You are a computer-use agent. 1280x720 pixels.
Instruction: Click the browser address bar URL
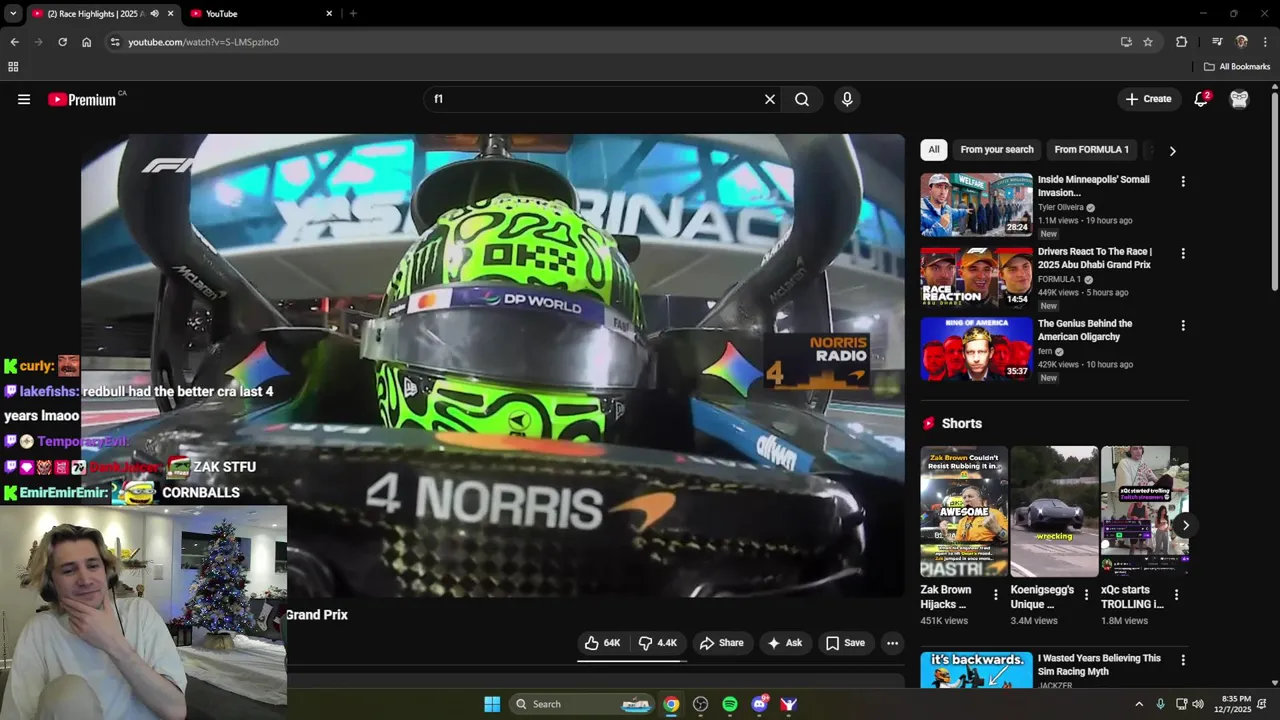tap(203, 42)
